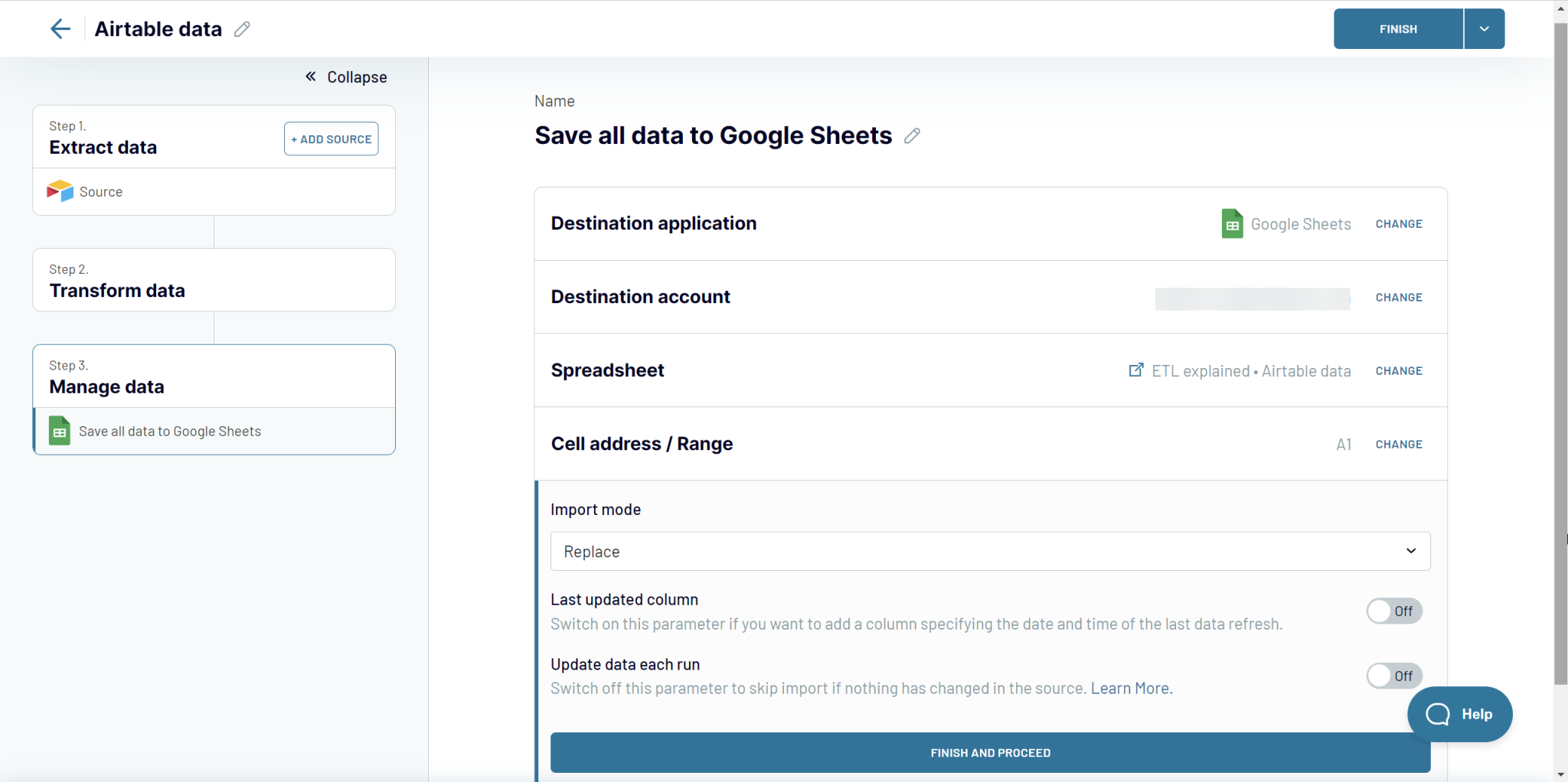
Task: Open the Learn More link
Action: click(x=1132, y=689)
